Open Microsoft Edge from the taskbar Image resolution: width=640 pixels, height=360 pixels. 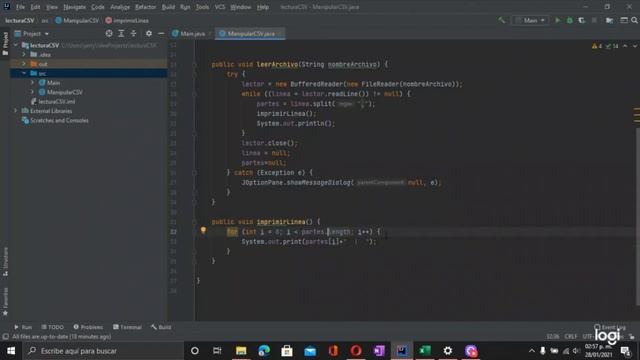[x=264, y=351]
